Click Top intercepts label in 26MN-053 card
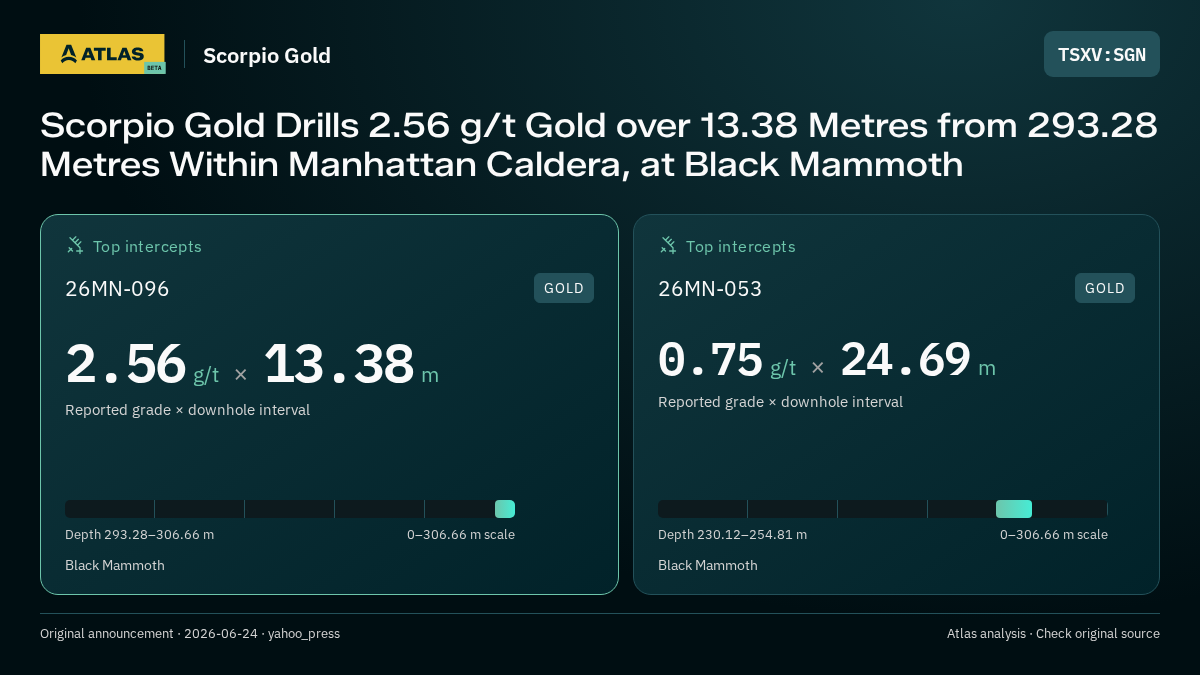 pos(740,246)
